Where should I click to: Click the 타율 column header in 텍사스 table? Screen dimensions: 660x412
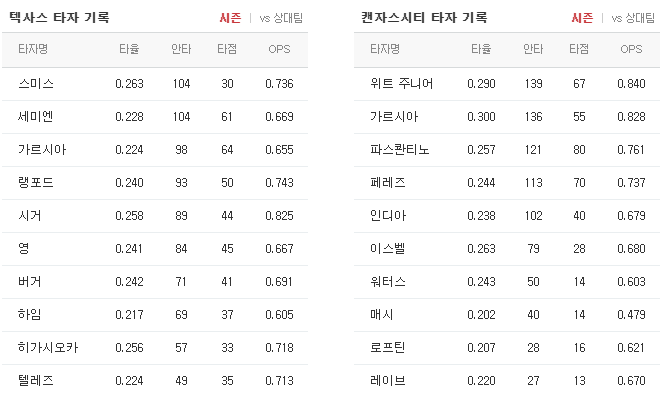tap(129, 49)
